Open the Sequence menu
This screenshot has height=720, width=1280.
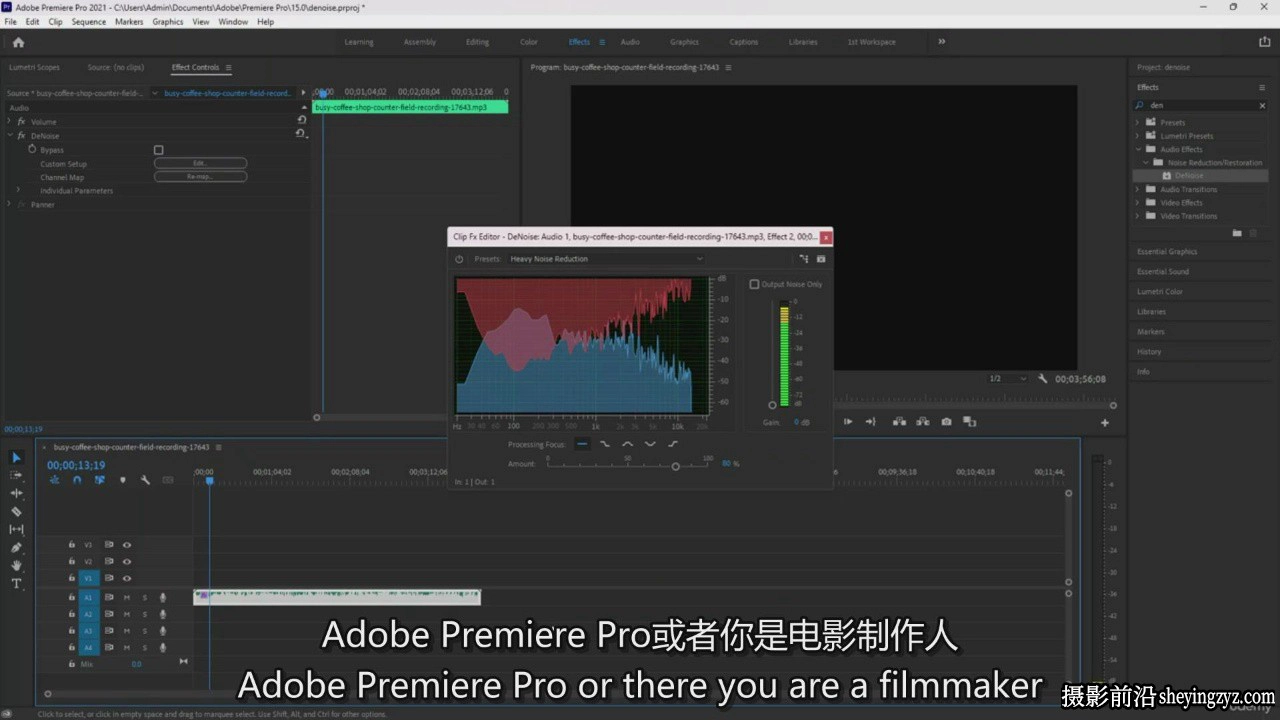click(x=88, y=21)
